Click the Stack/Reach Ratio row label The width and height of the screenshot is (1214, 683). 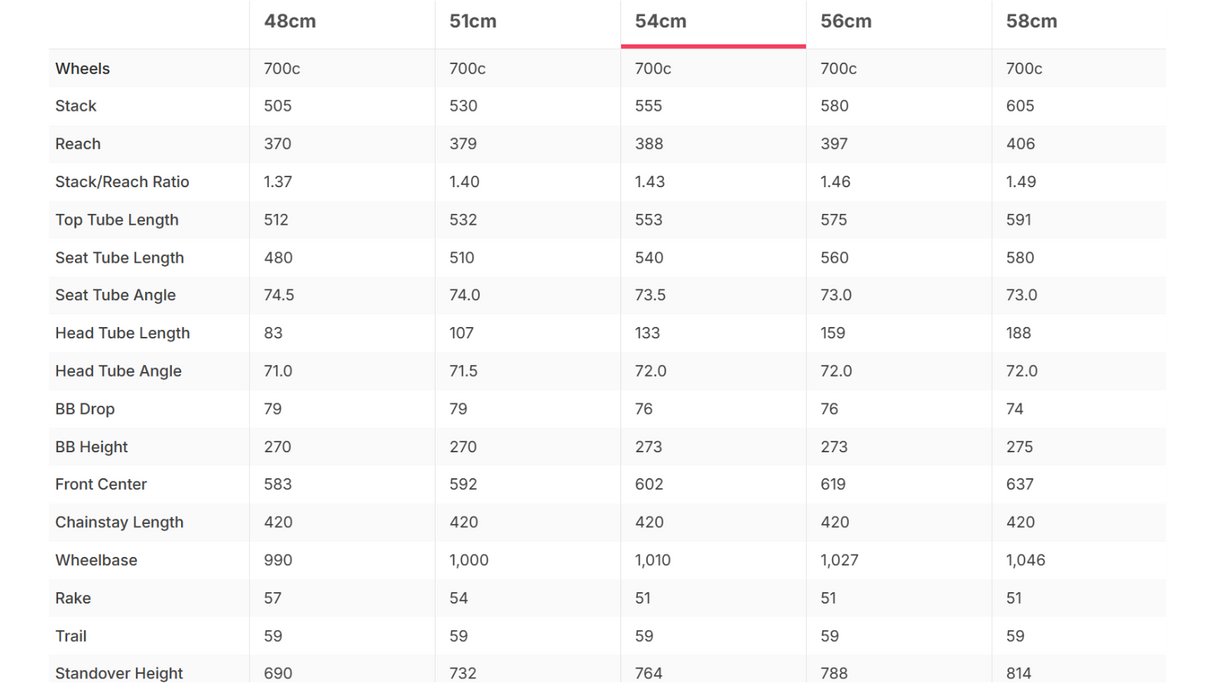tap(122, 182)
